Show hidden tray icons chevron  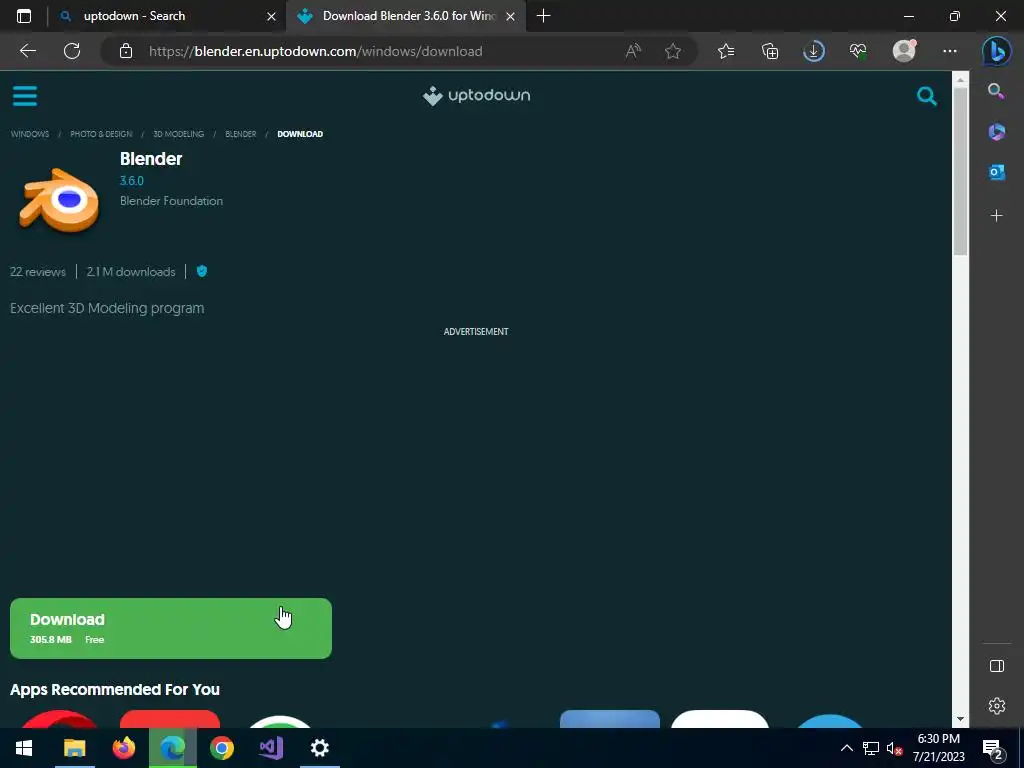846,748
